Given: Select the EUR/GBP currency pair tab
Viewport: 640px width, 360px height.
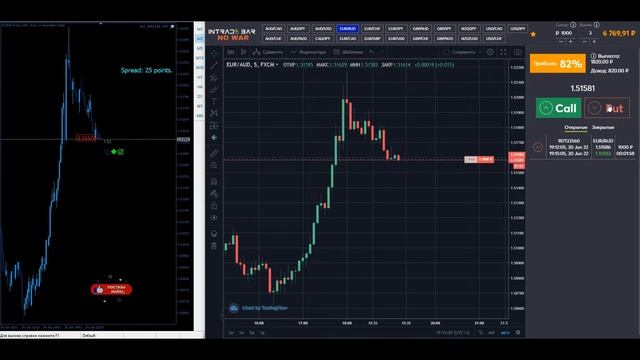Looking at the screenshot, I should point(372,38).
